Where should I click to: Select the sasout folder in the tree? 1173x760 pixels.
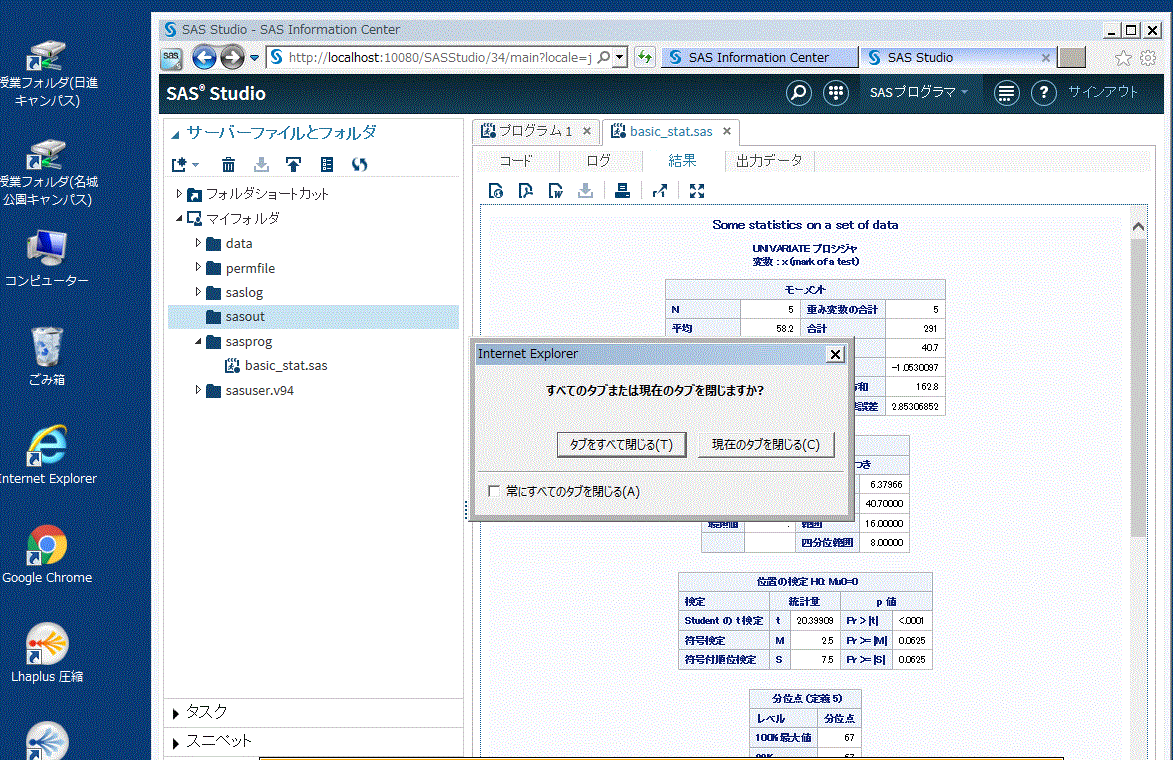click(x=313, y=316)
